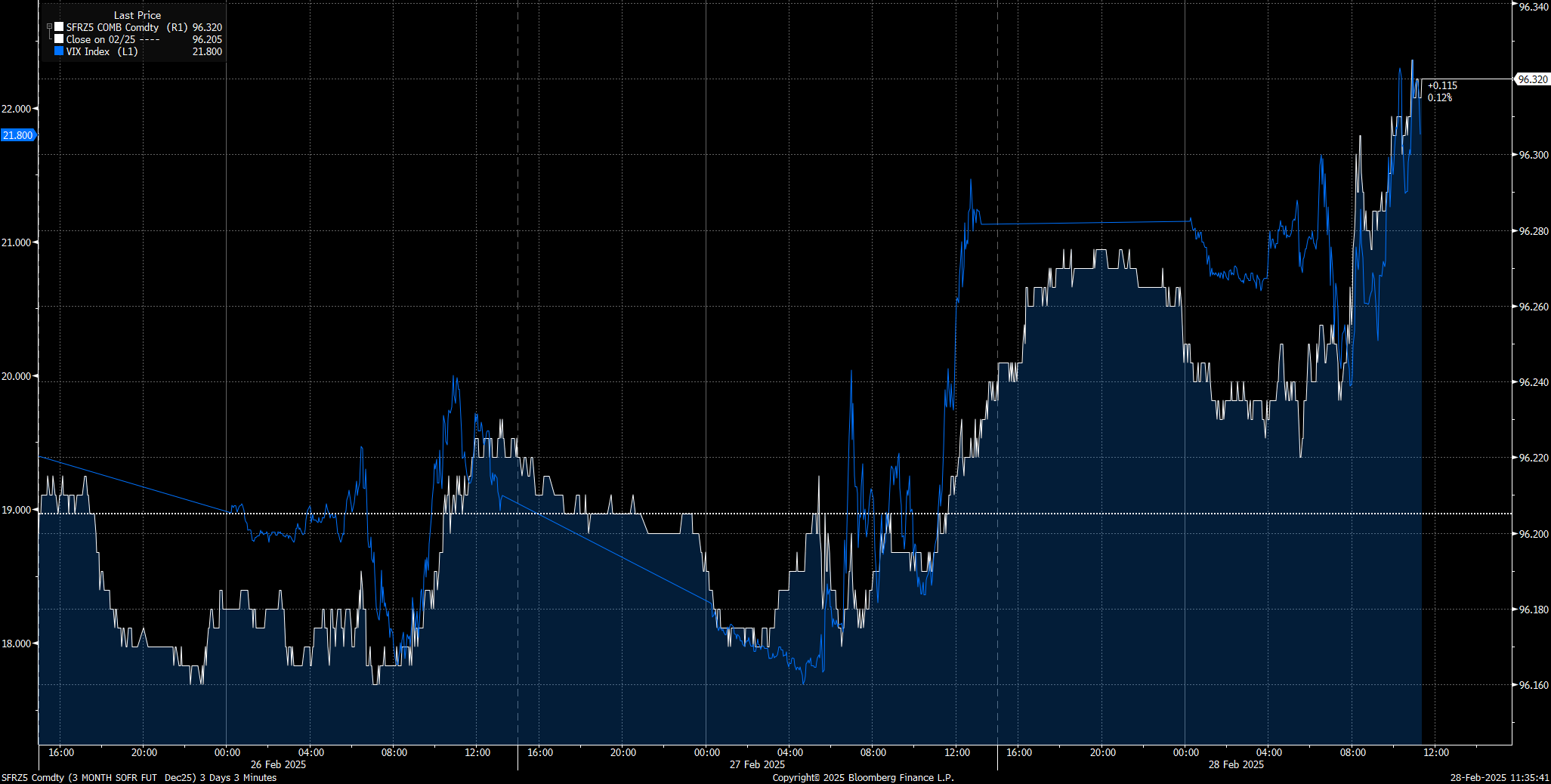Click the 96.300 right axis label
Viewport: 1551px width, 784px height.
(x=1534, y=155)
